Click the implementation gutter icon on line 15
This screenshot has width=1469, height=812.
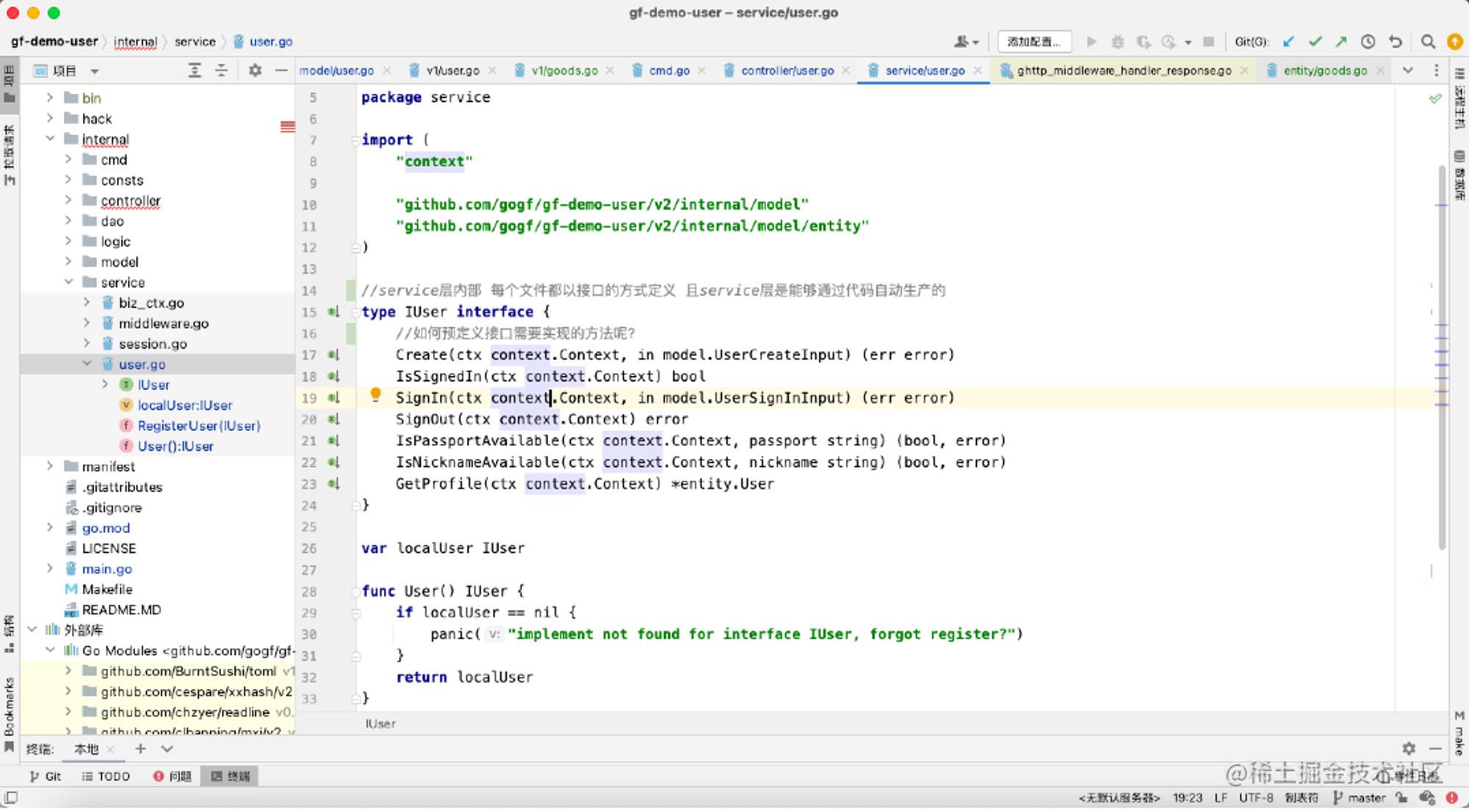pyautogui.click(x=334, y=312)
